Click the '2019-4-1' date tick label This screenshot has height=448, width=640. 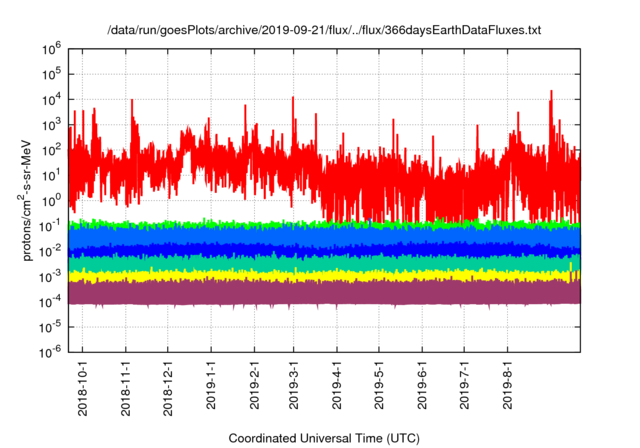click(336, 385)
